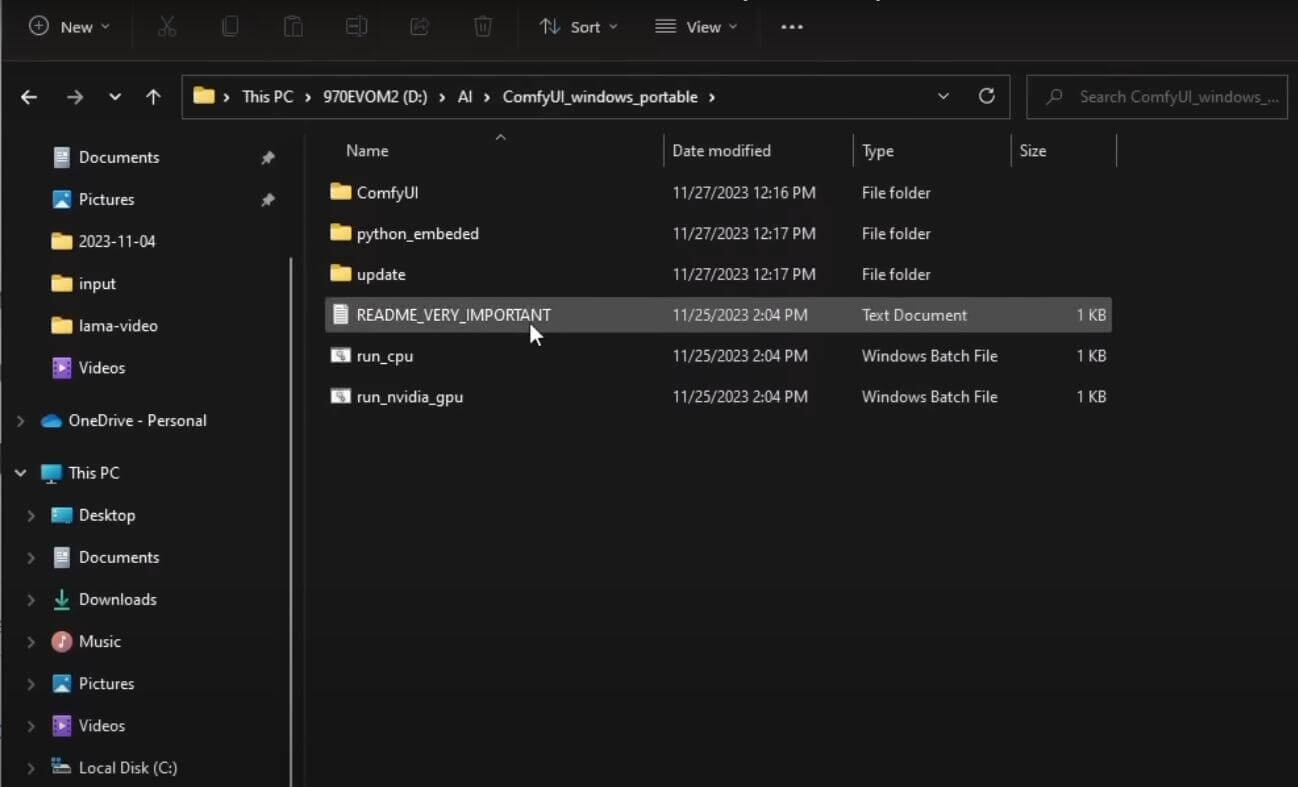1298x787 pixels.
Task: Click the update folder icon
Action: [x=341, y=273]
